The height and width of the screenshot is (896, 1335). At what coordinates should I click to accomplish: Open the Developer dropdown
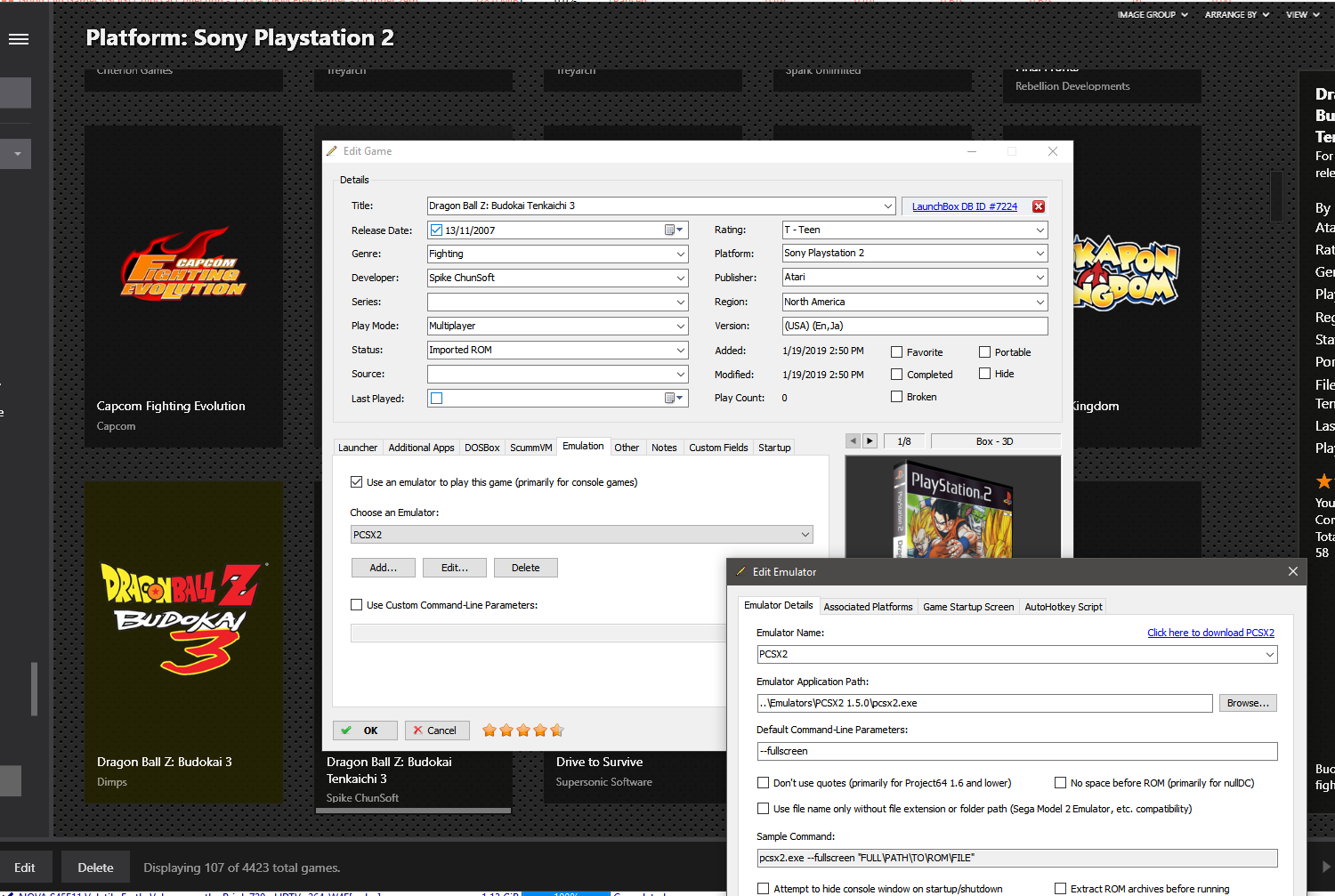pyautogui.click(x=680, y=278)
